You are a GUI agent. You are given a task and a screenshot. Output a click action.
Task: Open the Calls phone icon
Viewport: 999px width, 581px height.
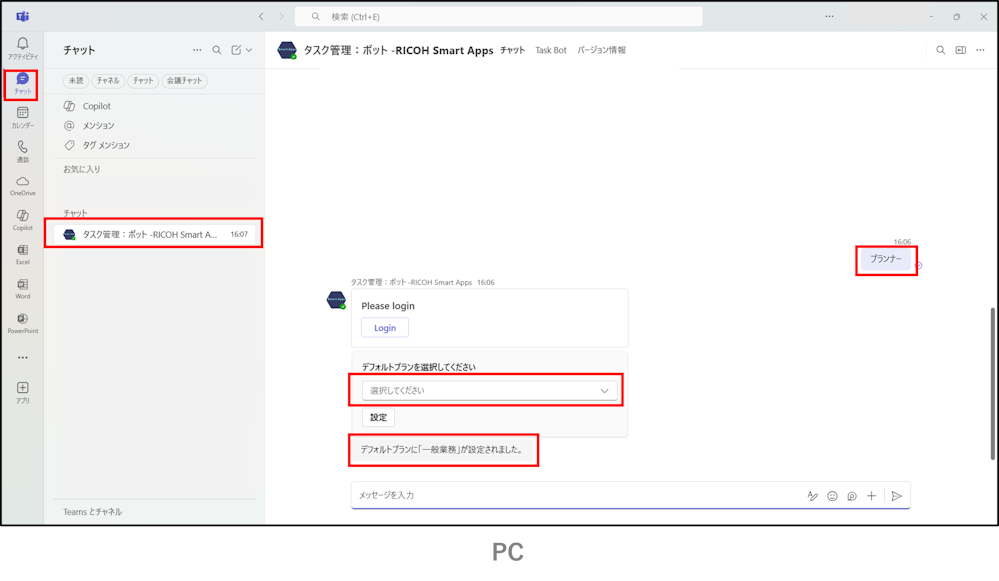point(22,152)
